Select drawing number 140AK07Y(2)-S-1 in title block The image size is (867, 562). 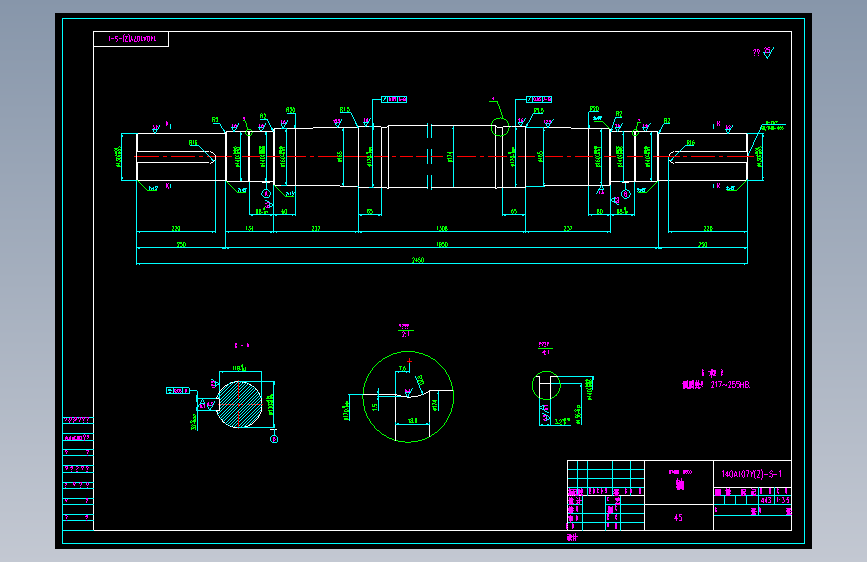751,474
